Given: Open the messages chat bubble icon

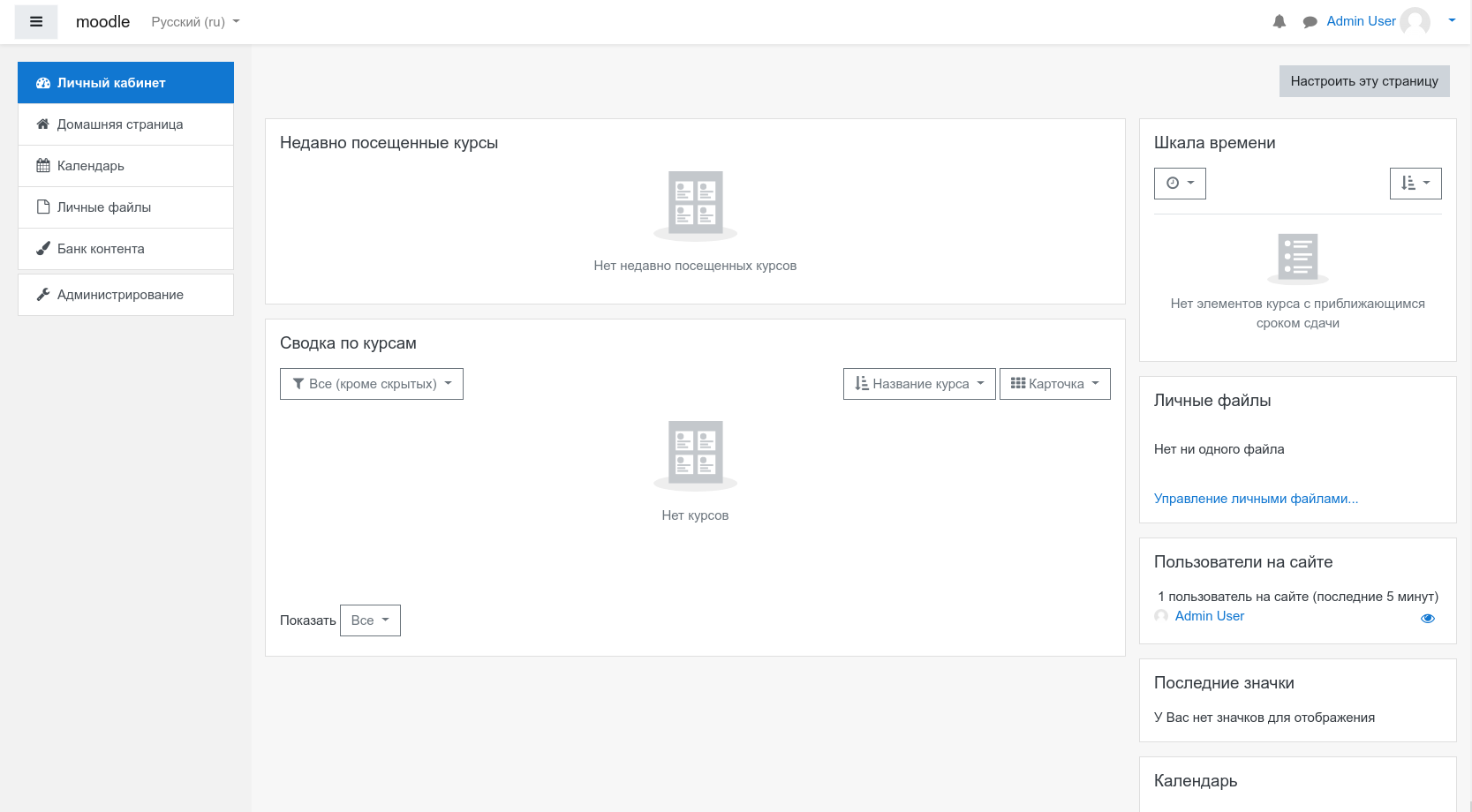Looking at the screenshot, I should (x=1310, y=22).
